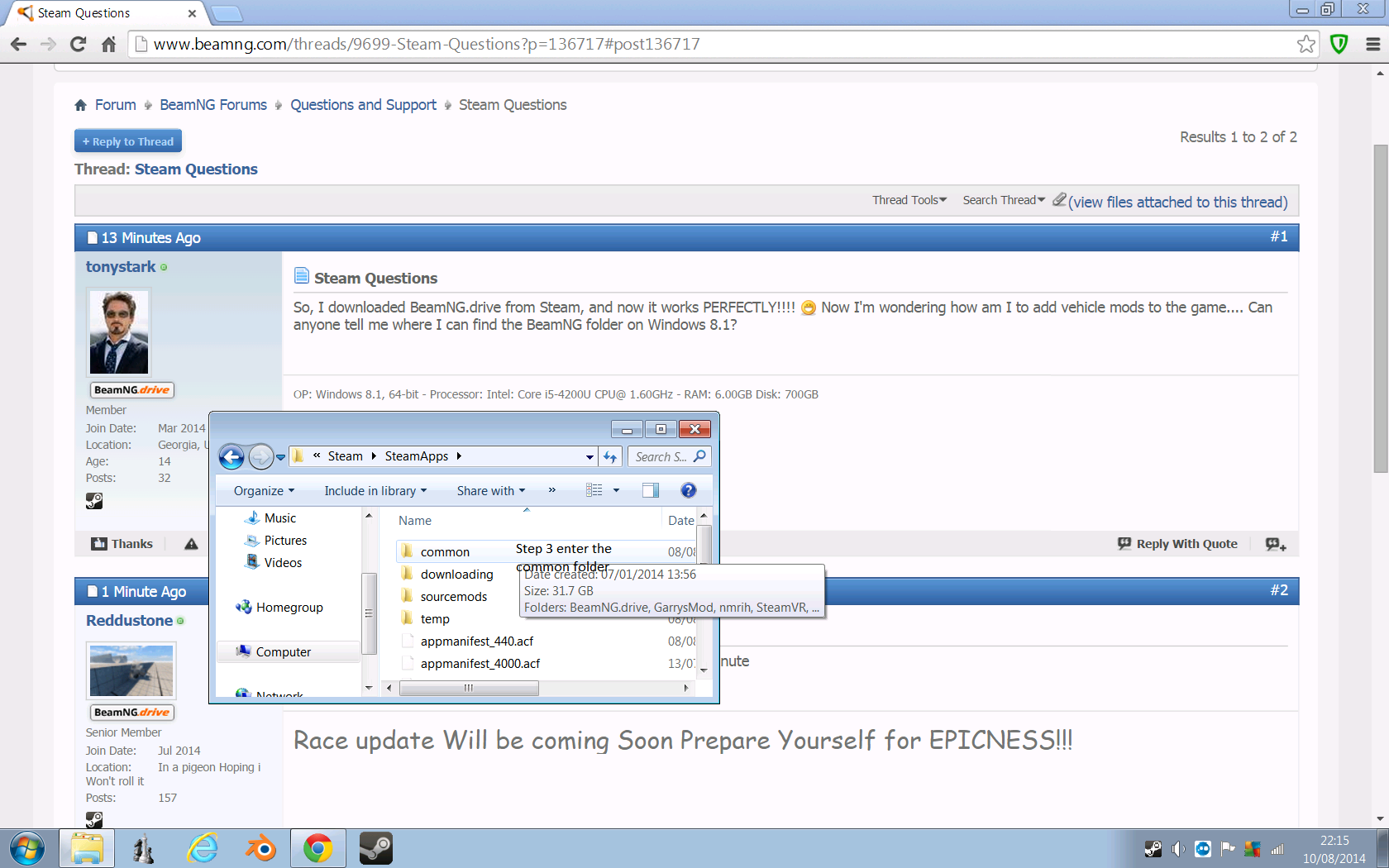Switch to Chrome in the taskbar
This screenshot has width=1389, height=868.
tap(318, 849)
